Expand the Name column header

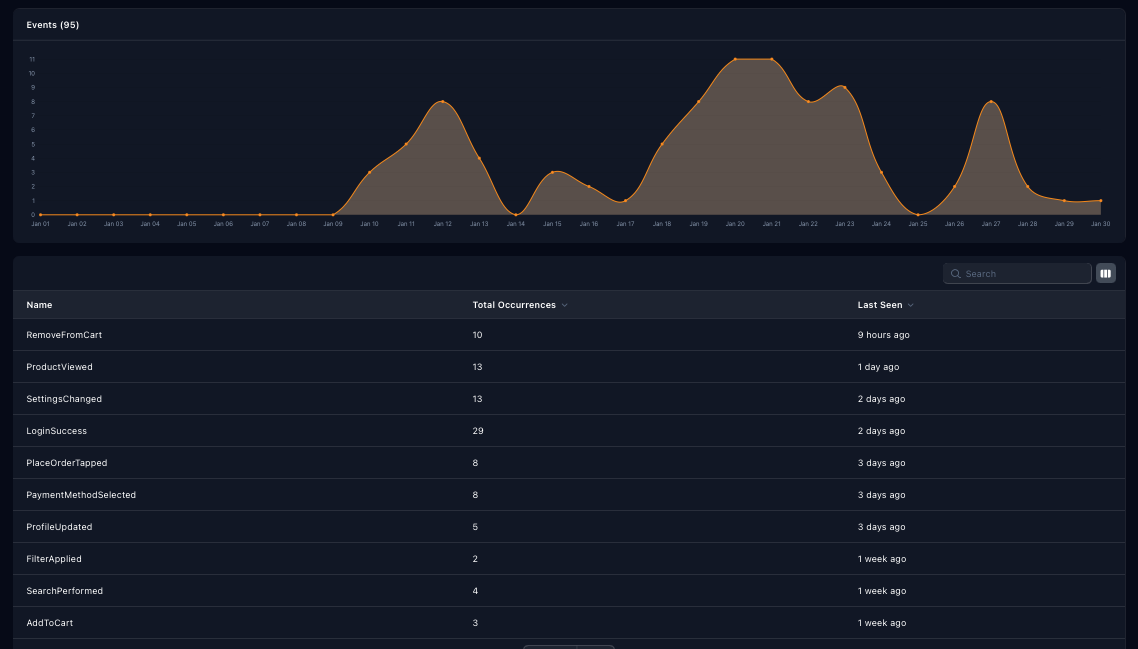tap(39, 305)
